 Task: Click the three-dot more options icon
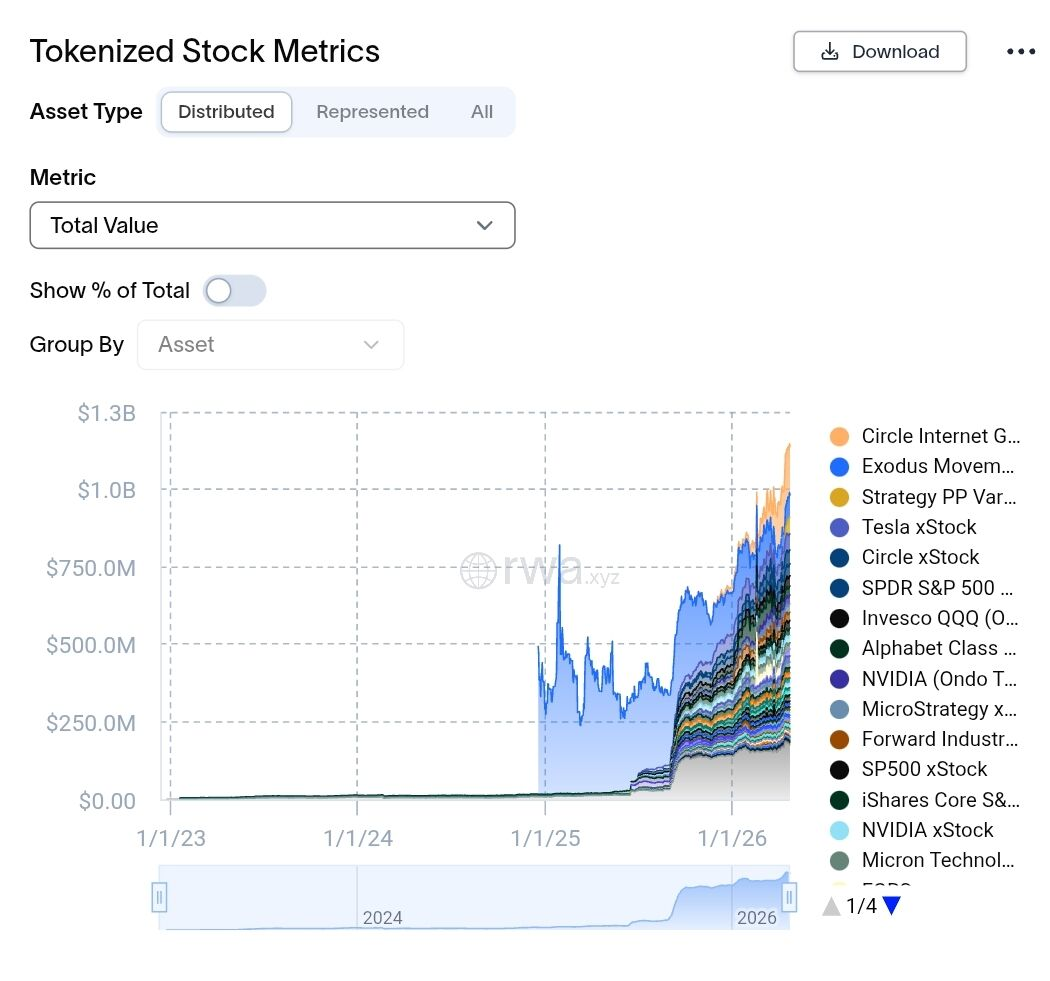[1020, 52]
